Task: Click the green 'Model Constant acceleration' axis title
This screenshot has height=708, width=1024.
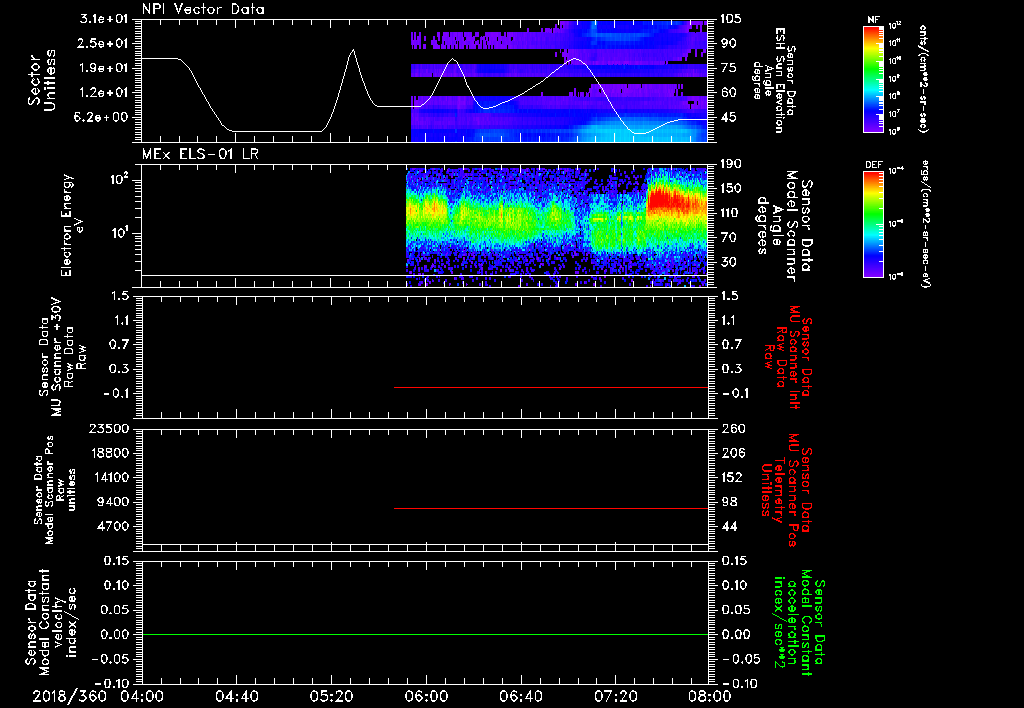Action: click(799, 622)
